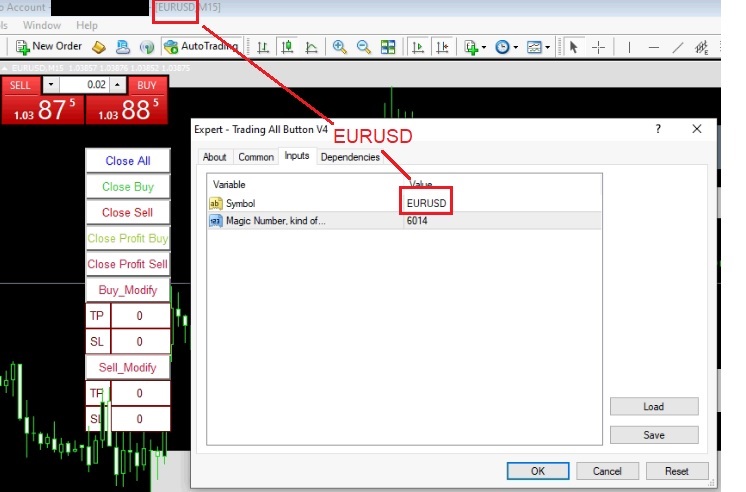Zoom out on the chart
The height and width of the screenshot is (492, 746).
(363, 47)
